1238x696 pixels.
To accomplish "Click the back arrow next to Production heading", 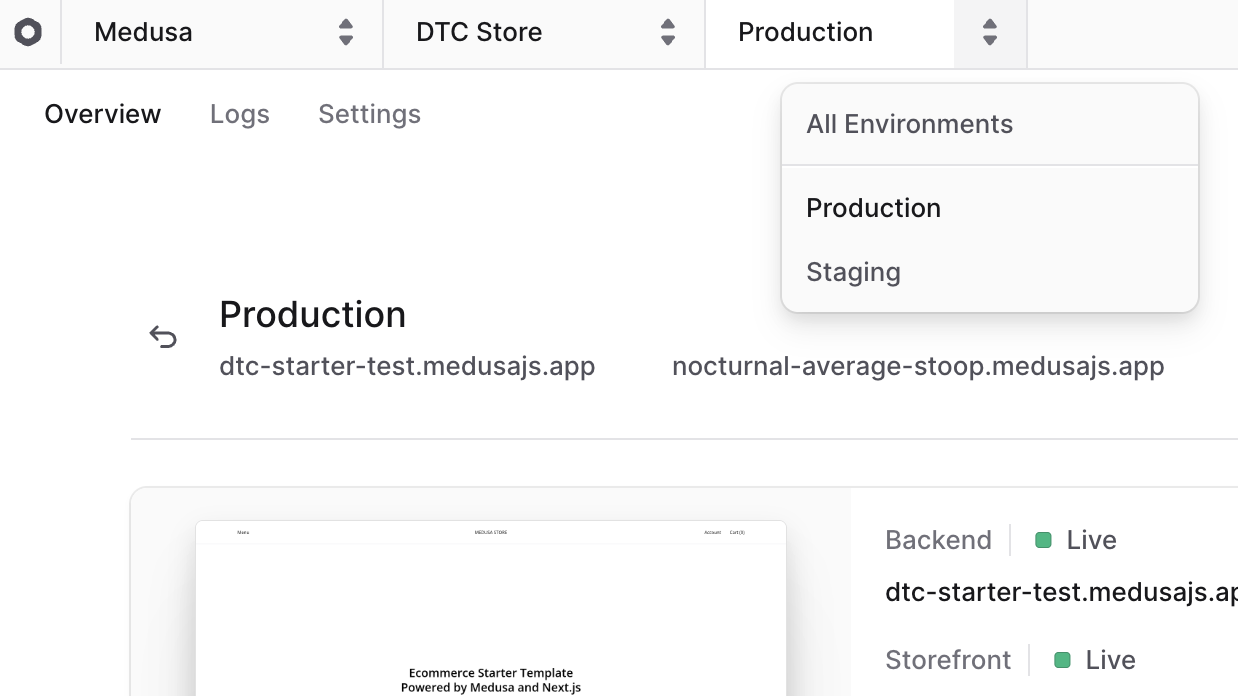I will click(x=163, y=336).
